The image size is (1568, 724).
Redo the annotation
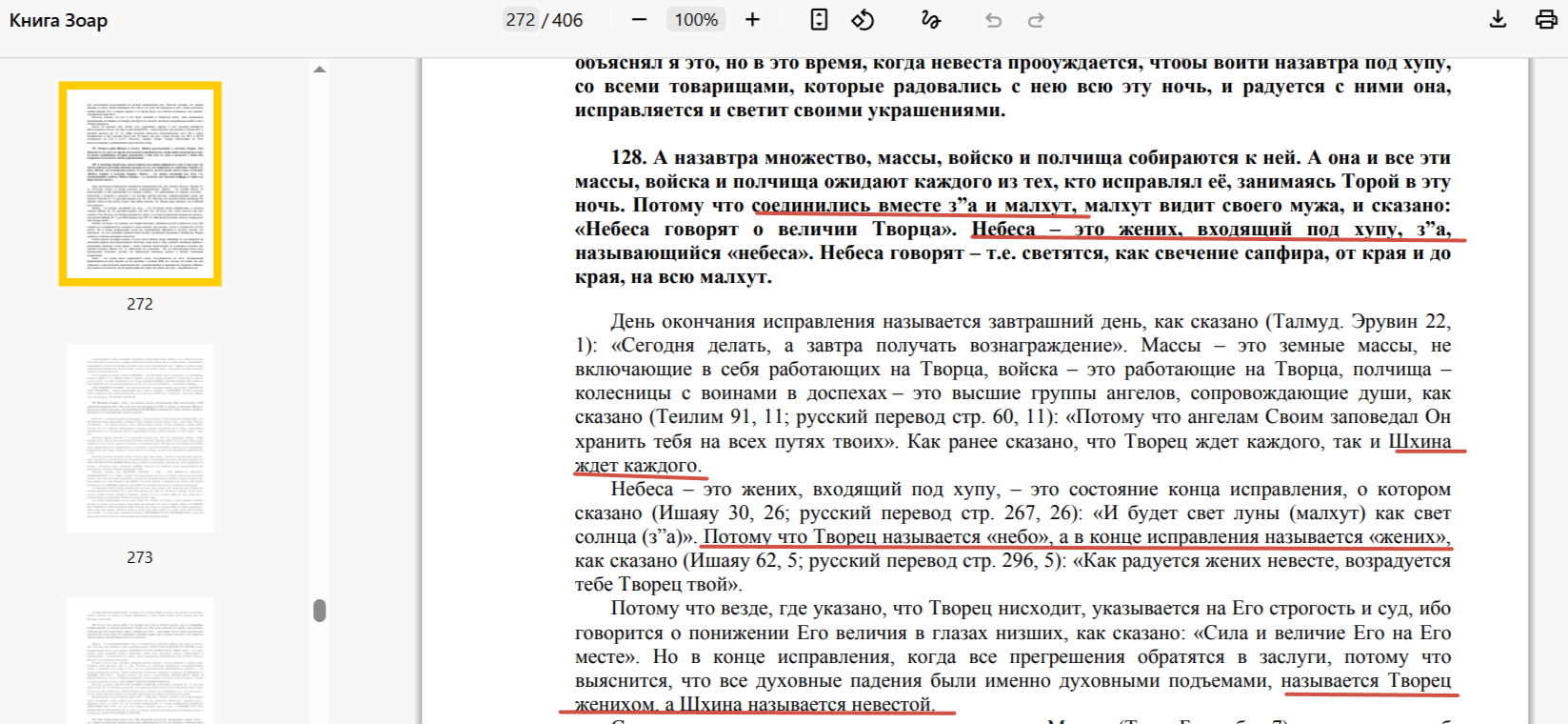(x=1036, y=20)
